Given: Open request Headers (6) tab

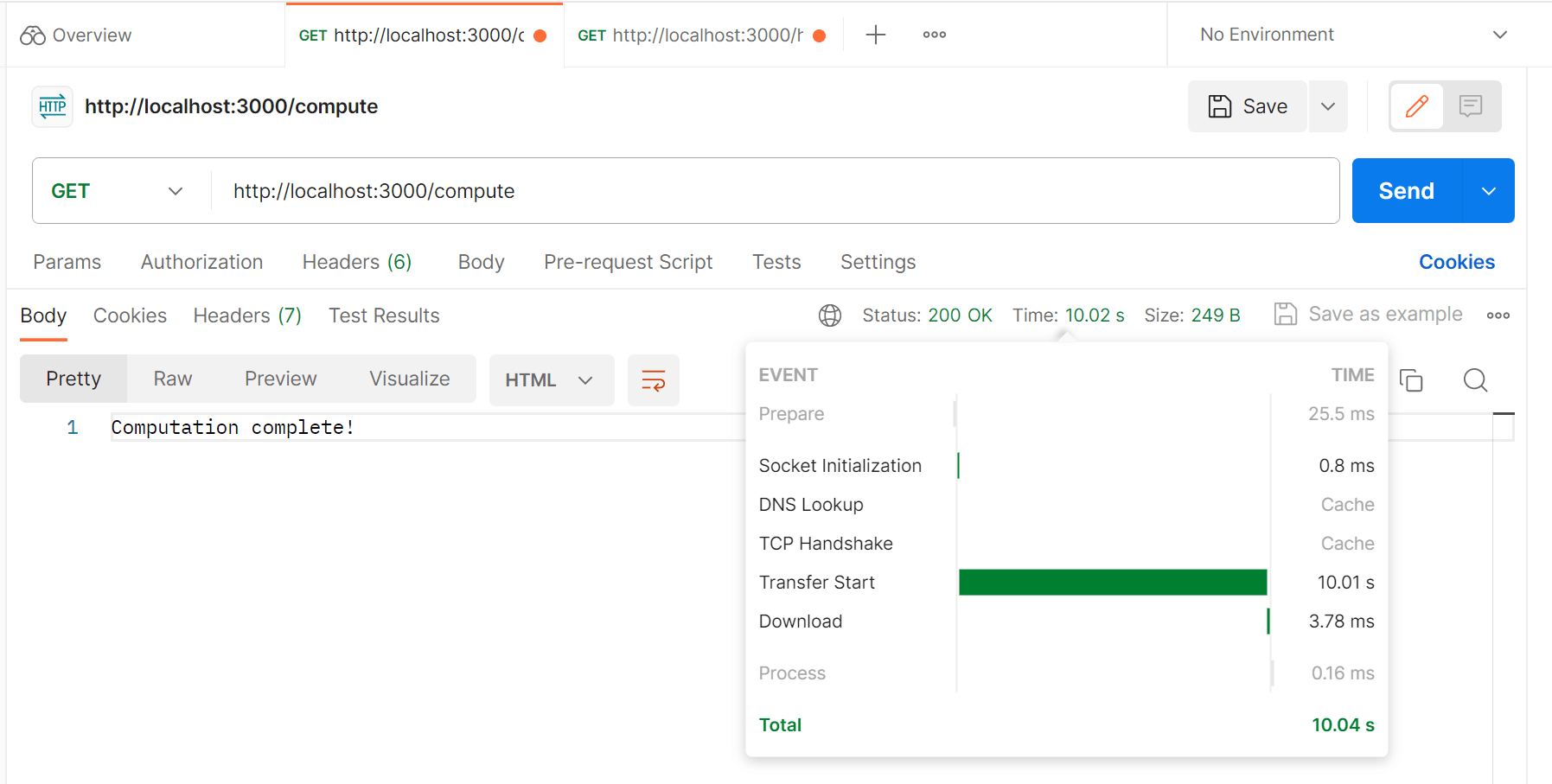Looking at the screenshot, I should tap(357, 262).
